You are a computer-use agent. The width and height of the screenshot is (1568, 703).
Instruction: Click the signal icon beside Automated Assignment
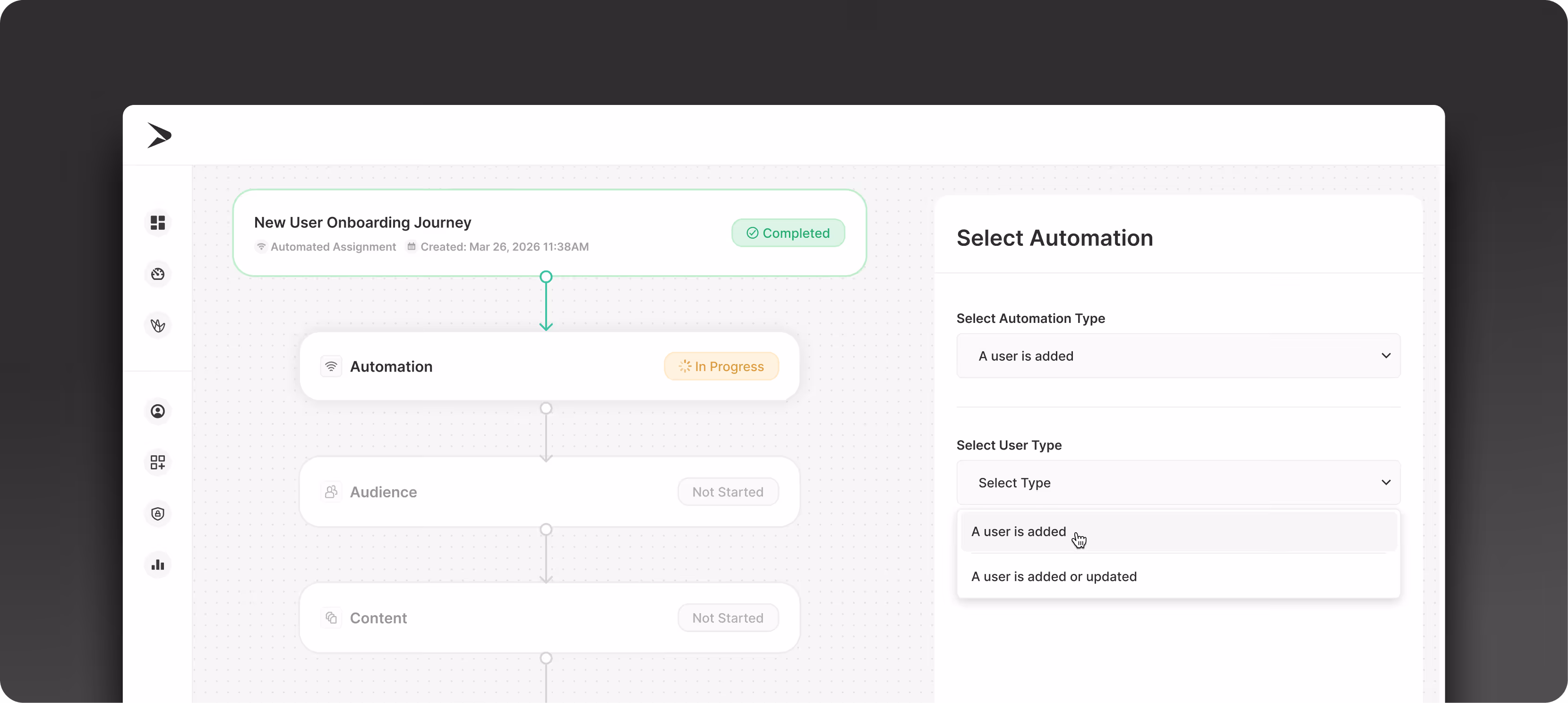[261, 246]
